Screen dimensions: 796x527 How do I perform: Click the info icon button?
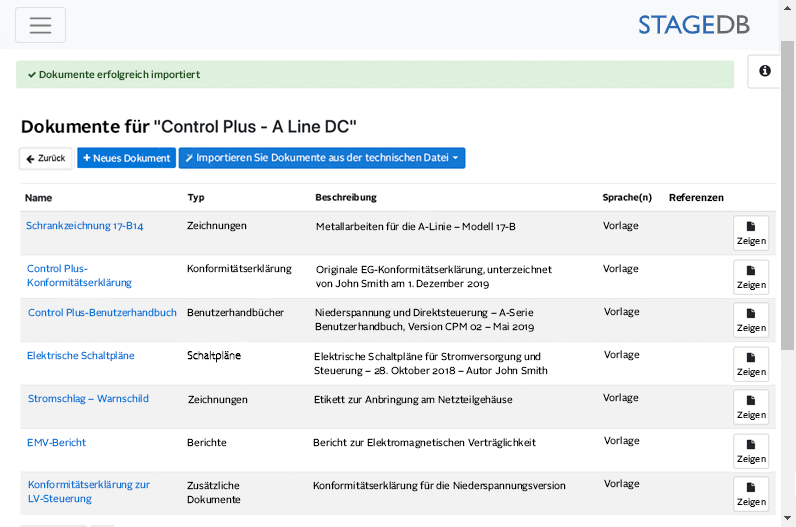point(764,72)
